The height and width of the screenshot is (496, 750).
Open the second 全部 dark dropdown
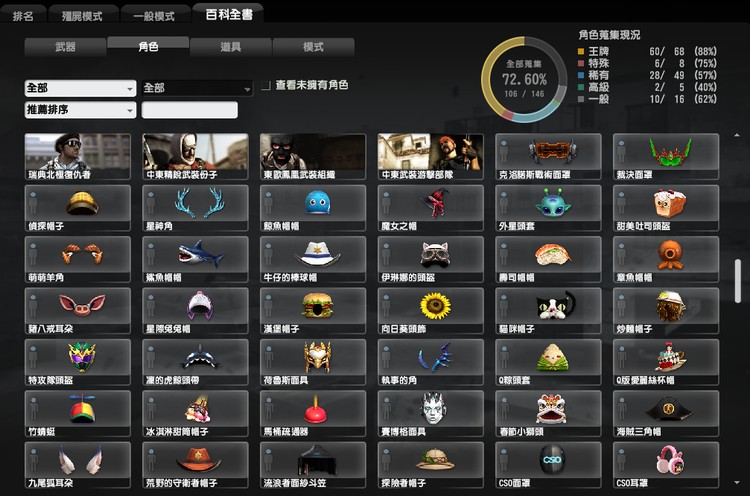tap(197, 88)
